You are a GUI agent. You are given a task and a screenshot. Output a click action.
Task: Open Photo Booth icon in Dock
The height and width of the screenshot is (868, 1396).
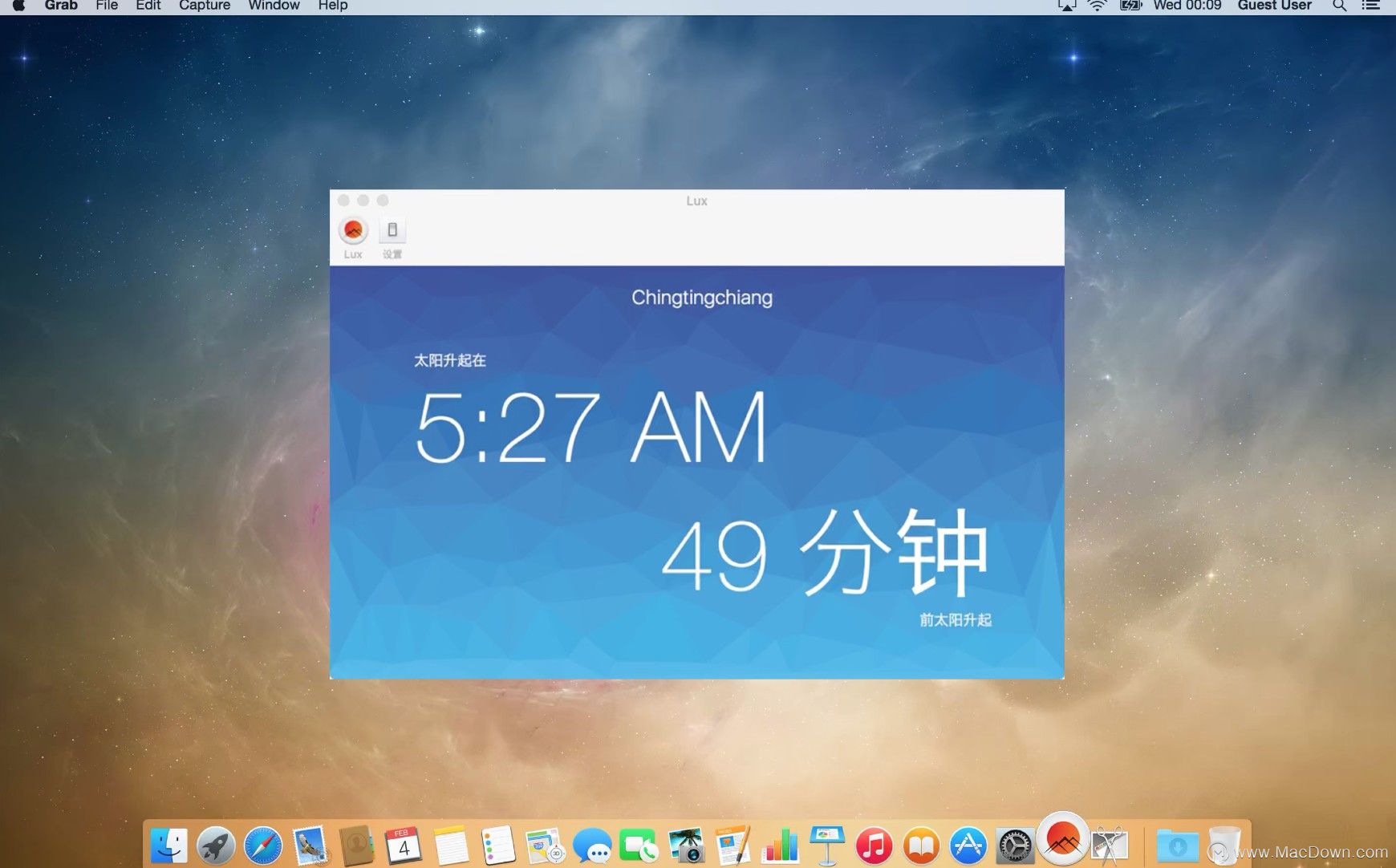[686, 846]
